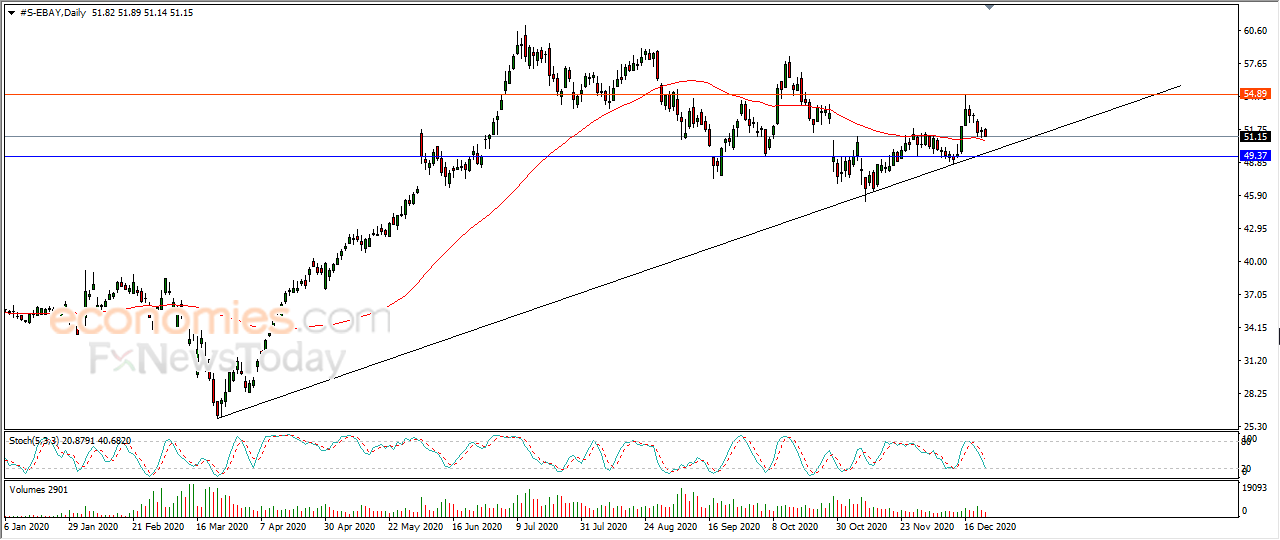Click the Volumes 2901 indicator label

pyautogui.click(x=38, y=488)
